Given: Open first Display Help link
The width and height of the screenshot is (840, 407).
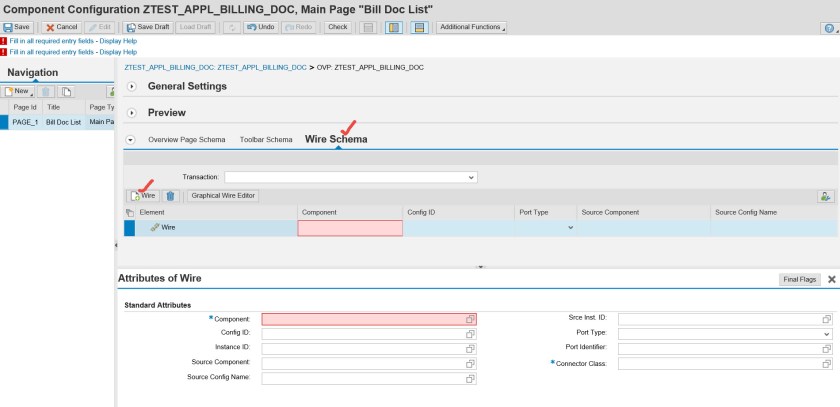Looking at the screenshot, I should (118, 41).
